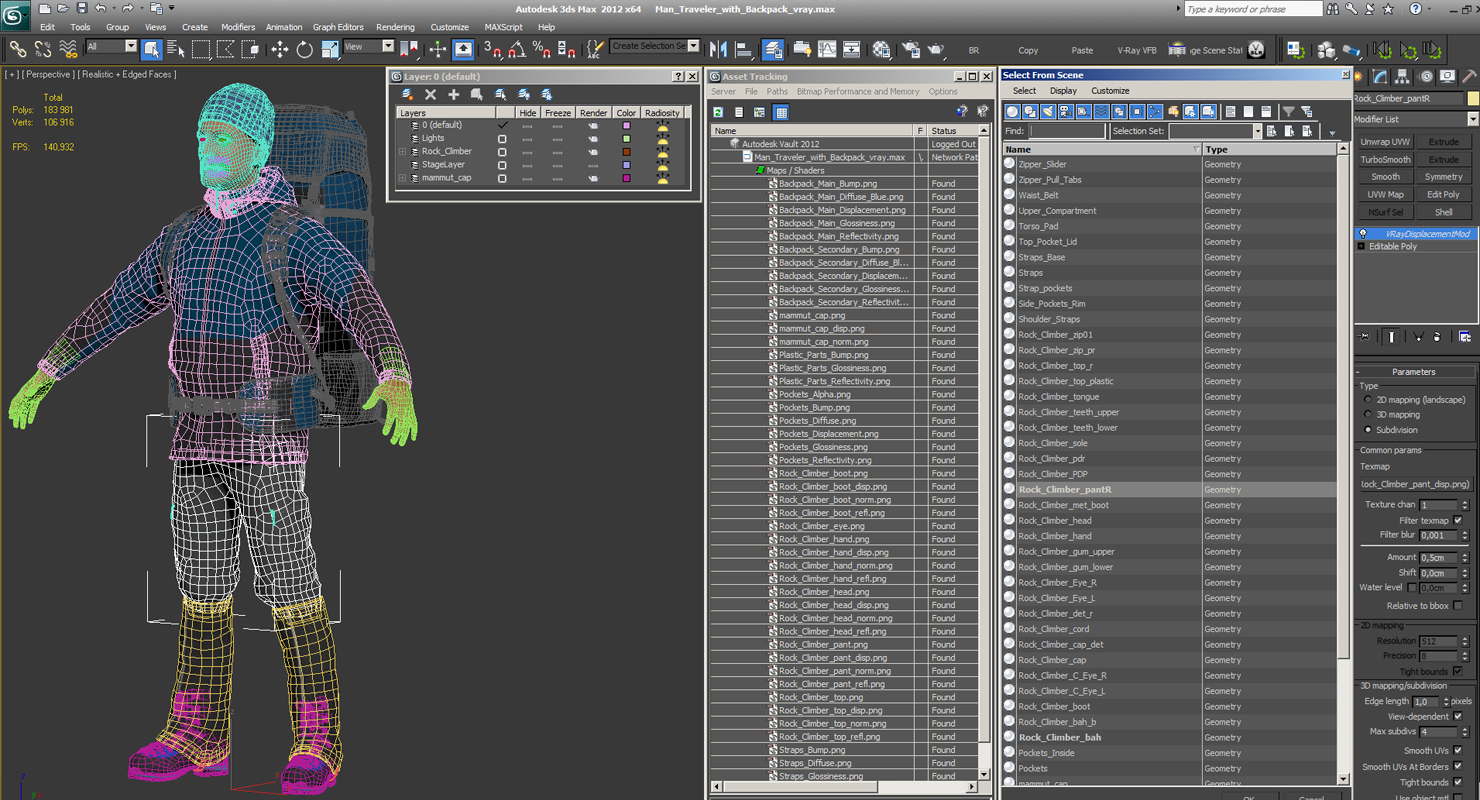Click the Edit Poly button
1480x800 pixels.
1443,195
